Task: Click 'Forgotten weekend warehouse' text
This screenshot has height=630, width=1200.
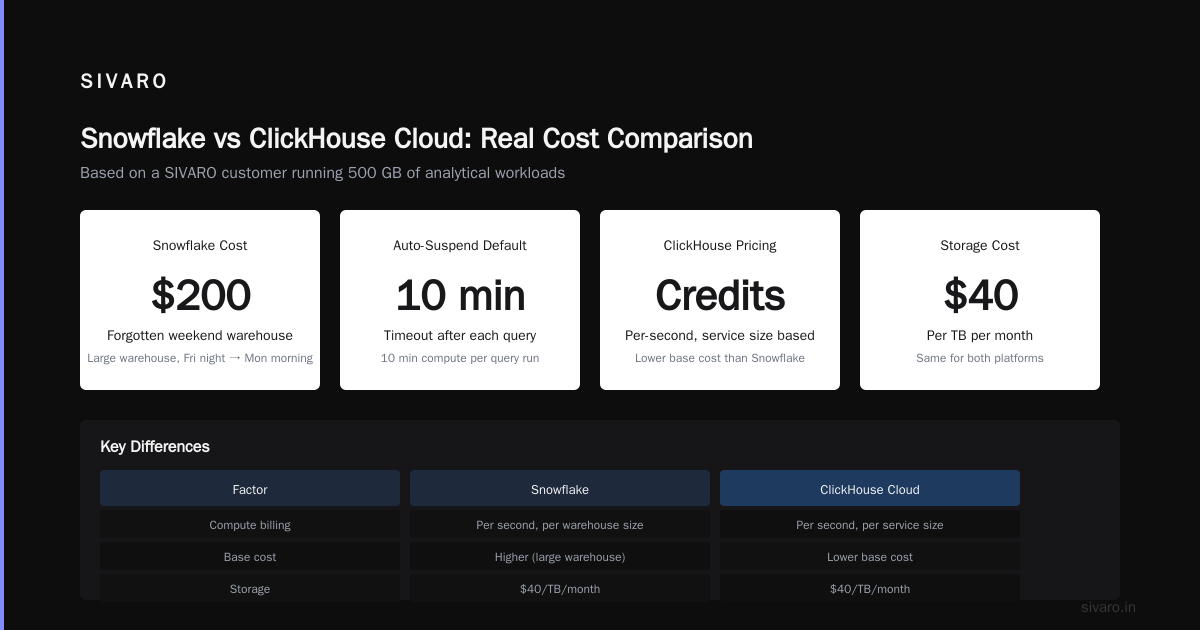Action: click(200, 335)
